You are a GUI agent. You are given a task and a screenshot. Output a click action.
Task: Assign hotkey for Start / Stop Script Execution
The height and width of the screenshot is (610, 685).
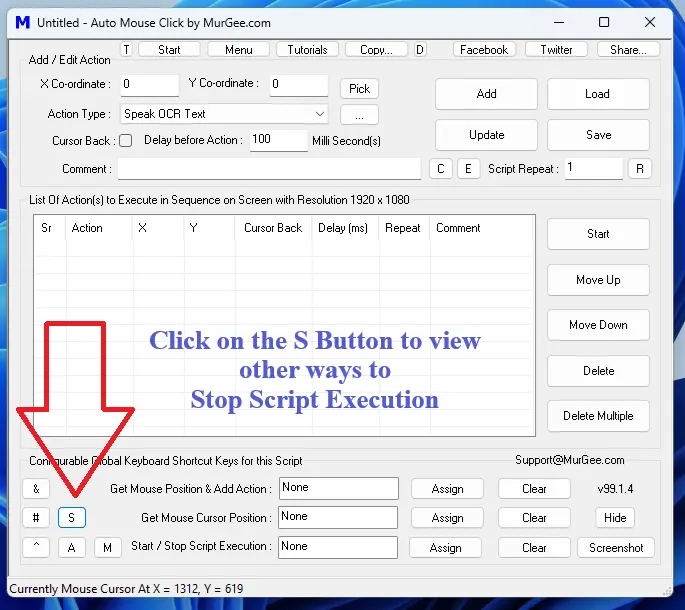pos(445,548)
